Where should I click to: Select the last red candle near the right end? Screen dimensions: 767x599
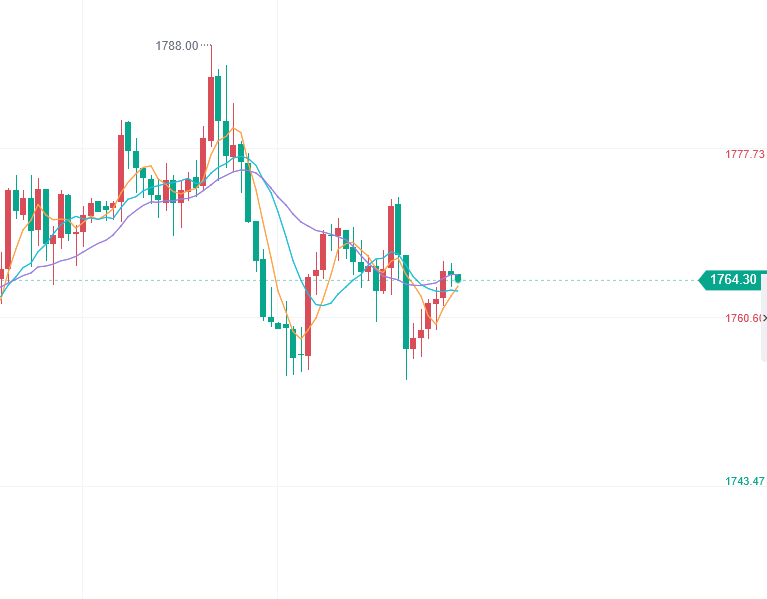pyautogui.click(x=443, y=284)
